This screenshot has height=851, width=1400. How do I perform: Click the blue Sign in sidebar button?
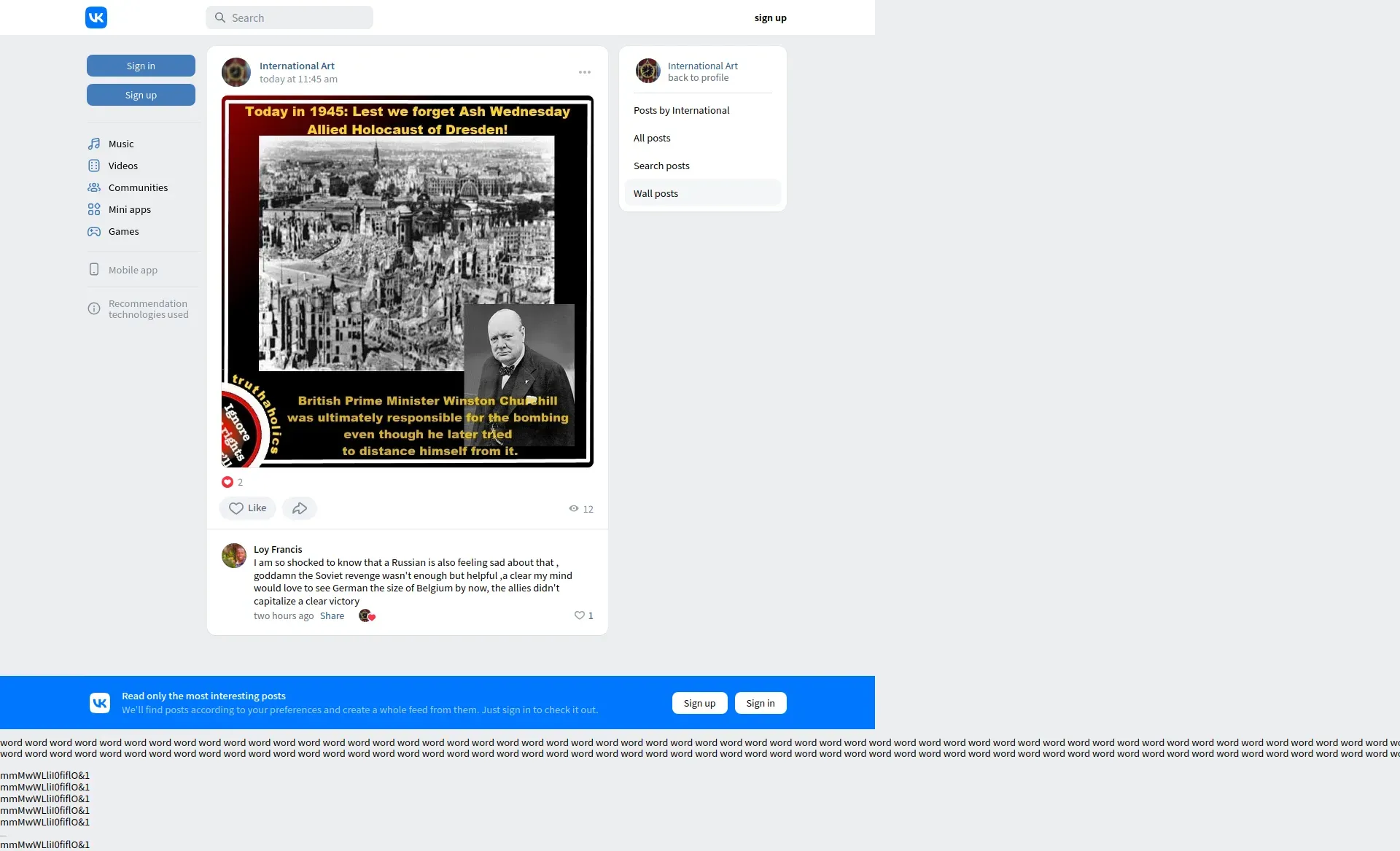[x=141, y=66]
